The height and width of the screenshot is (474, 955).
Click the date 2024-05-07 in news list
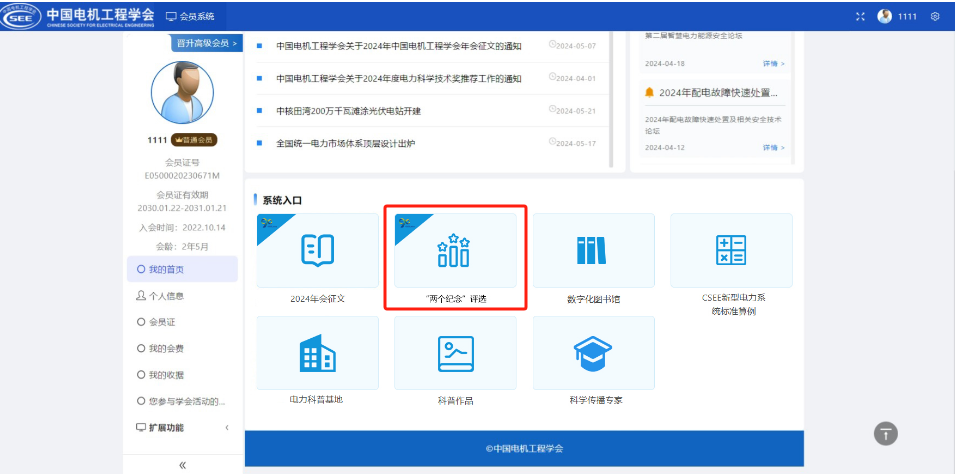click(576, 46)
